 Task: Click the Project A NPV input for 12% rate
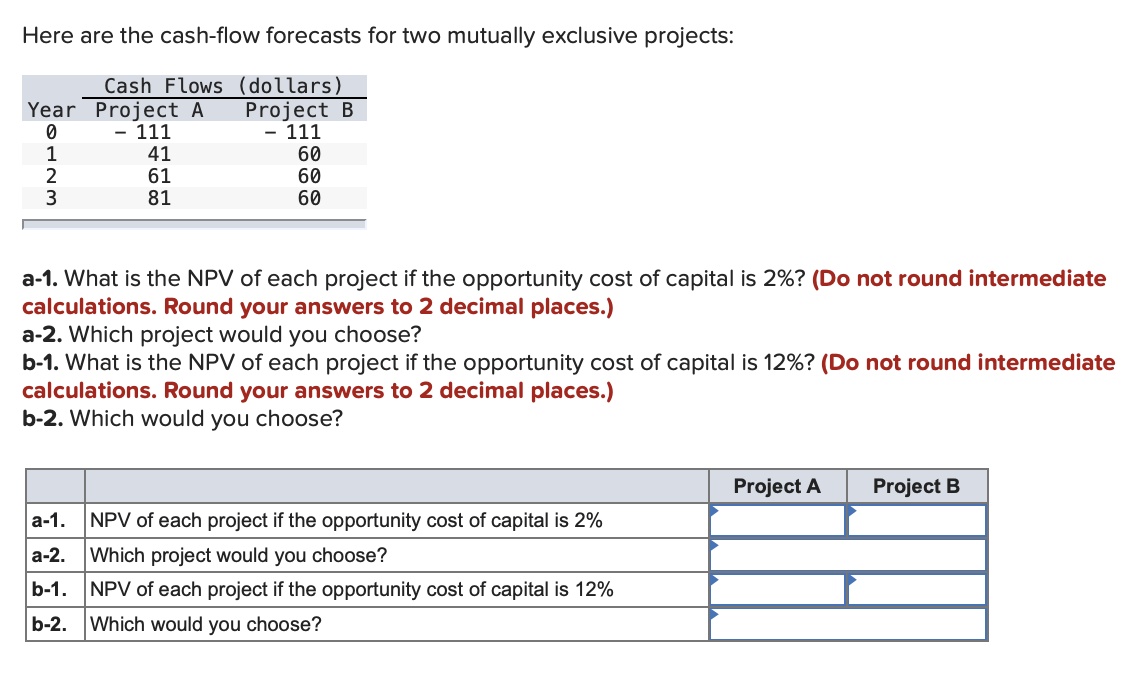click(x=778, y=589)
